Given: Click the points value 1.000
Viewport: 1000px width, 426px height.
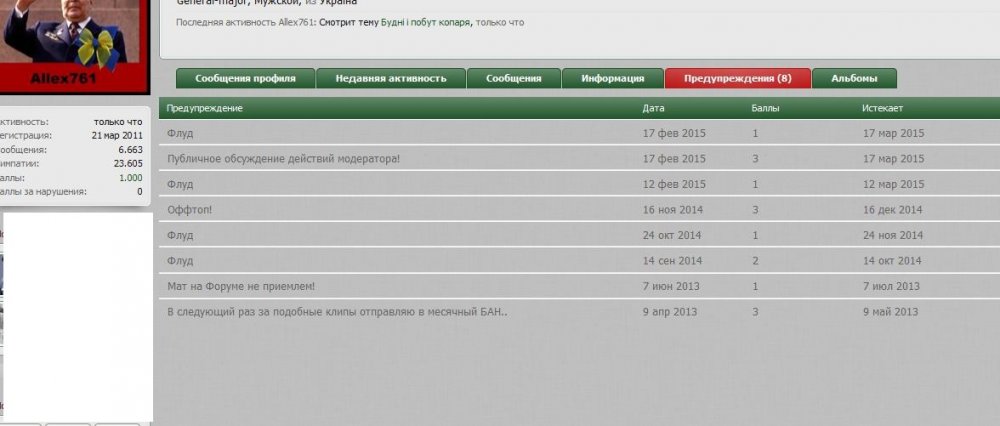Looking at the screenshot, I should coord(131,178).
